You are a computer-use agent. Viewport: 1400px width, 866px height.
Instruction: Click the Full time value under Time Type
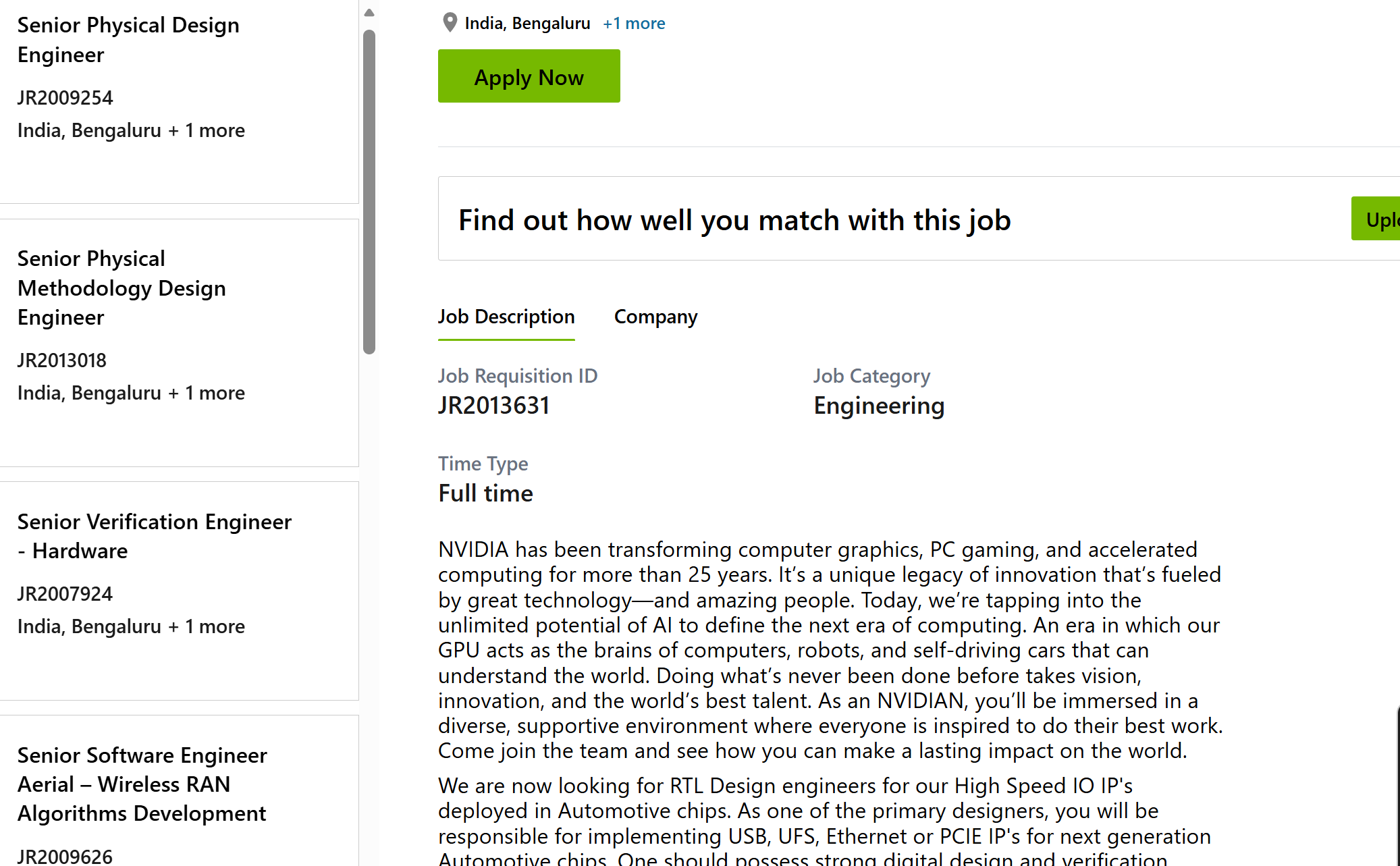[x=485, y=493]
